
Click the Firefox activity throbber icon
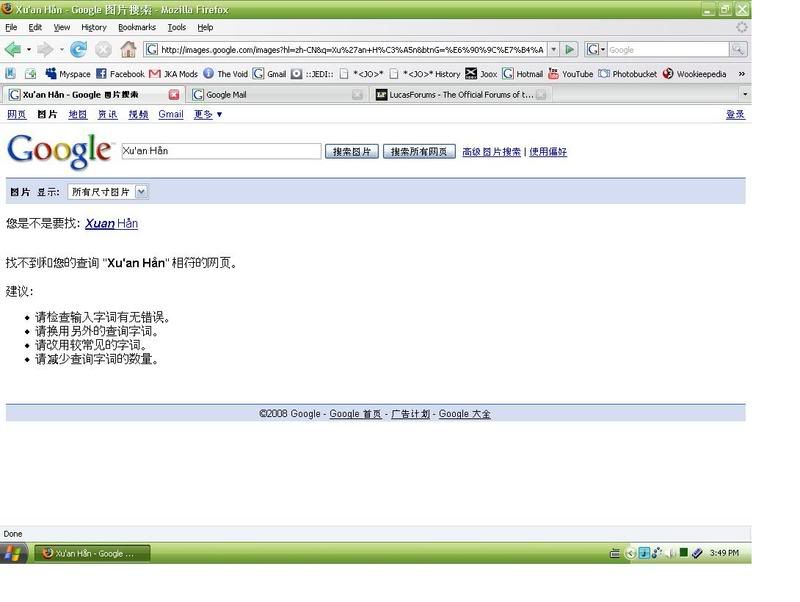(x=742, y=27)
